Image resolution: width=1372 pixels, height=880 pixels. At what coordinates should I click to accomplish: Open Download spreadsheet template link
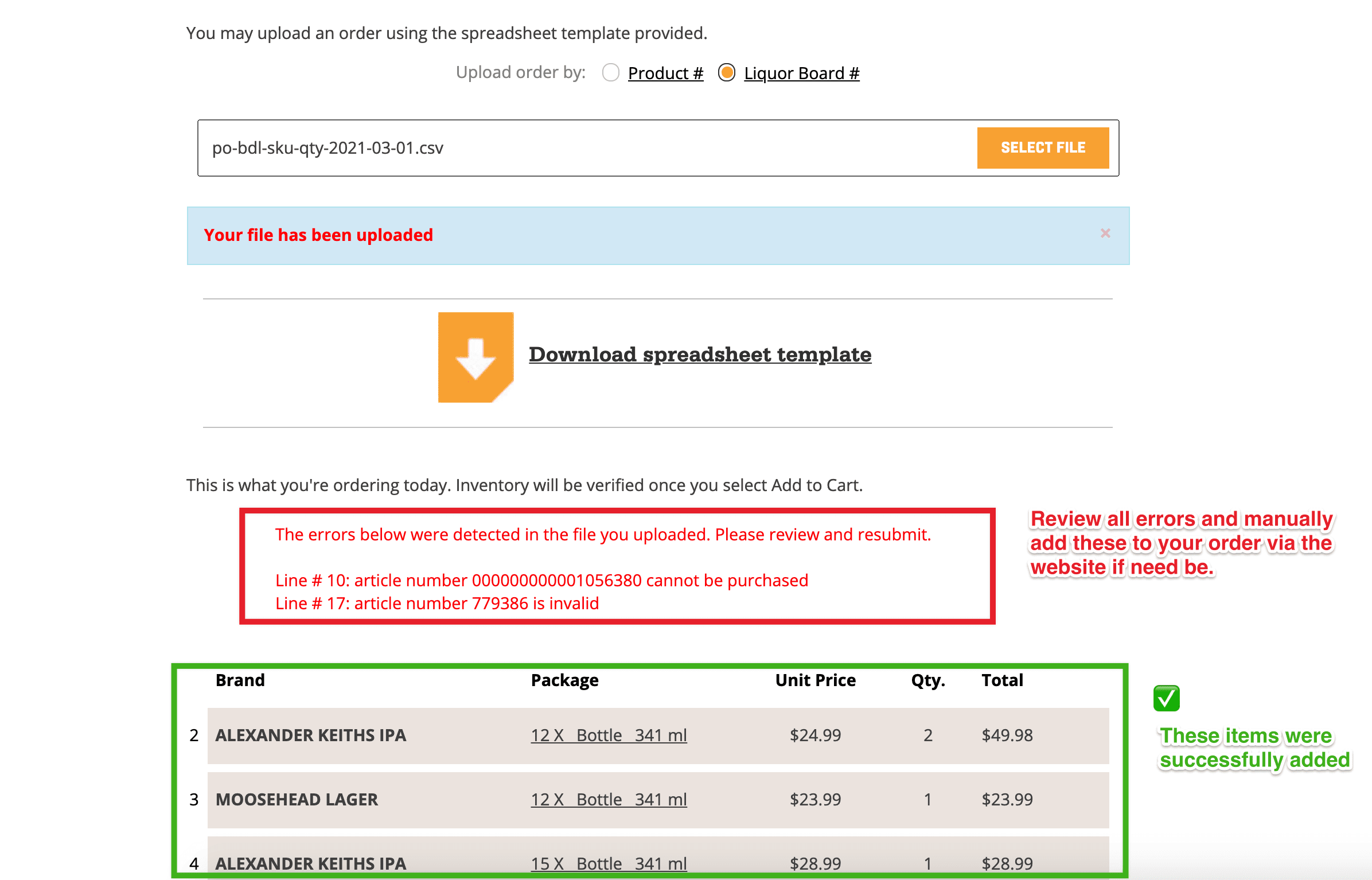pyautogui.click(x=700, y=355)
